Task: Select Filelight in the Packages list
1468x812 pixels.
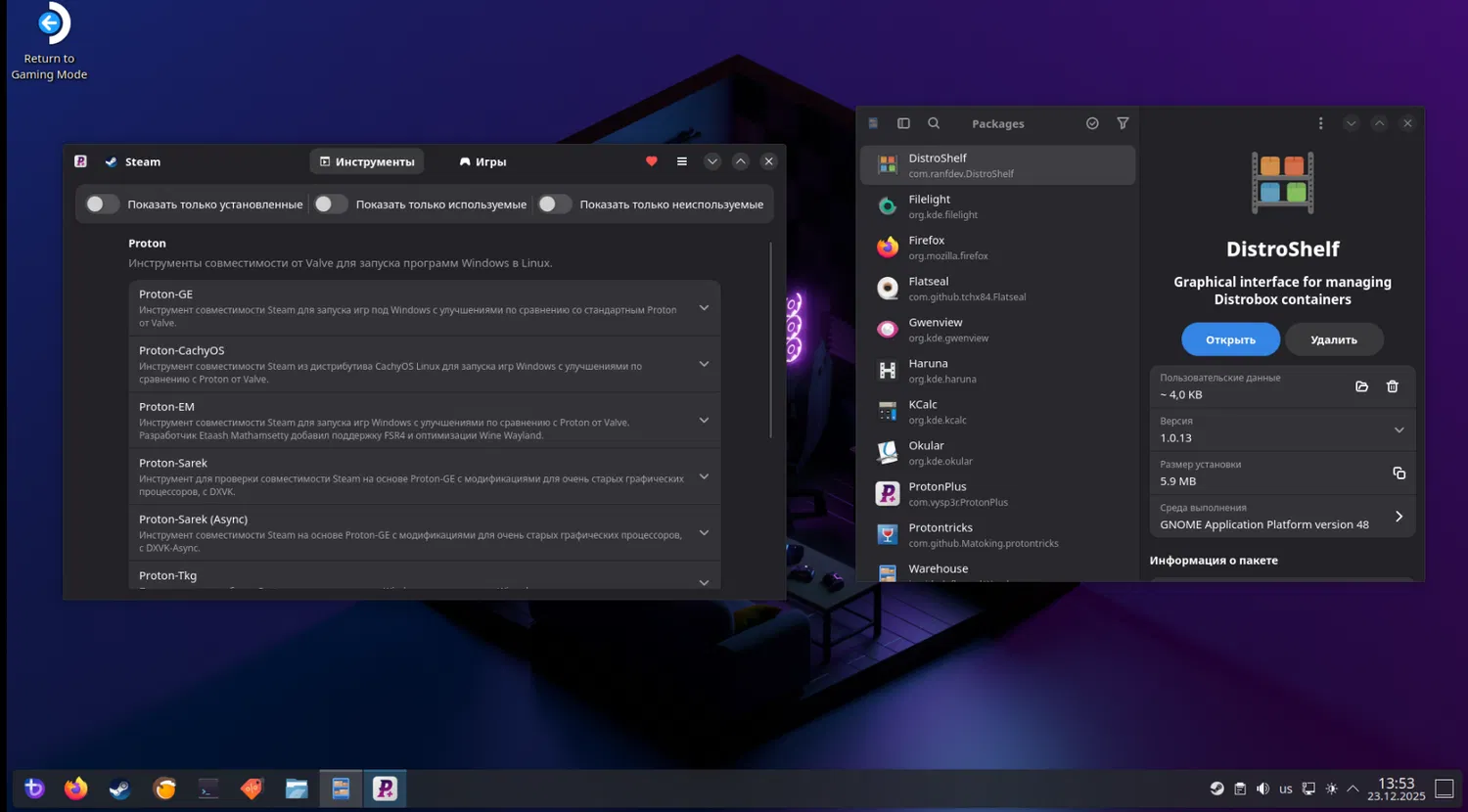Action: (x=997, y=206)
